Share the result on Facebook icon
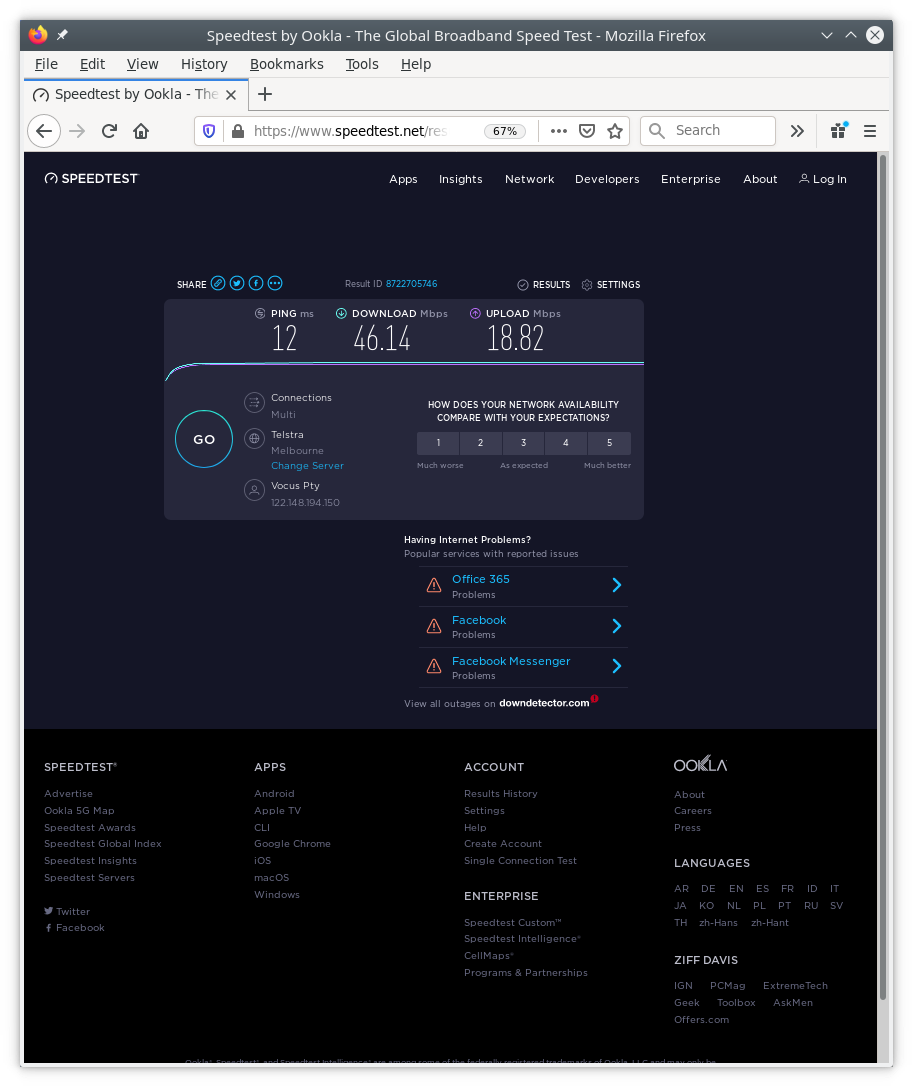Image resolution: width=913 pixels, height=1087 pixels. coord(256,284)
